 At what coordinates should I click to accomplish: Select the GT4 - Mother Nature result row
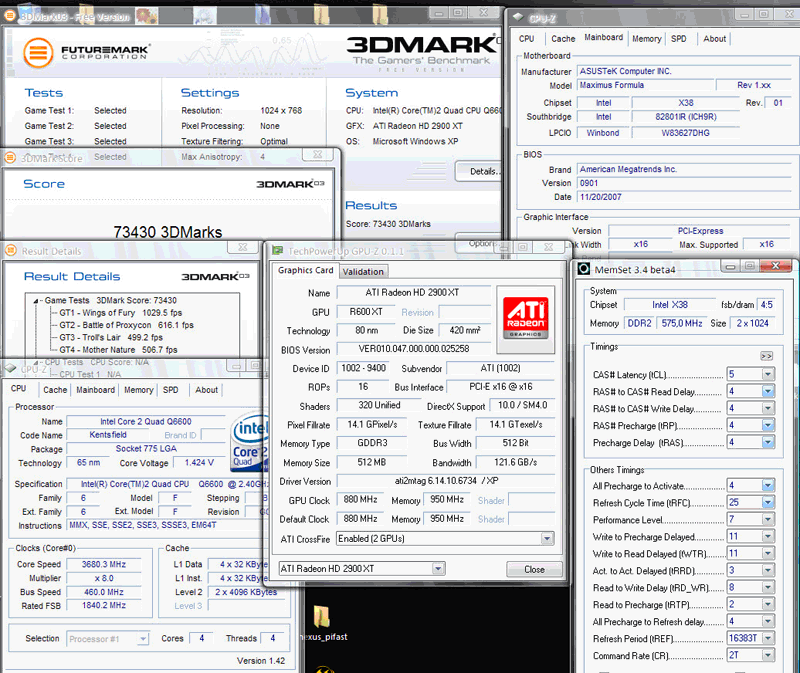[118, 350]
